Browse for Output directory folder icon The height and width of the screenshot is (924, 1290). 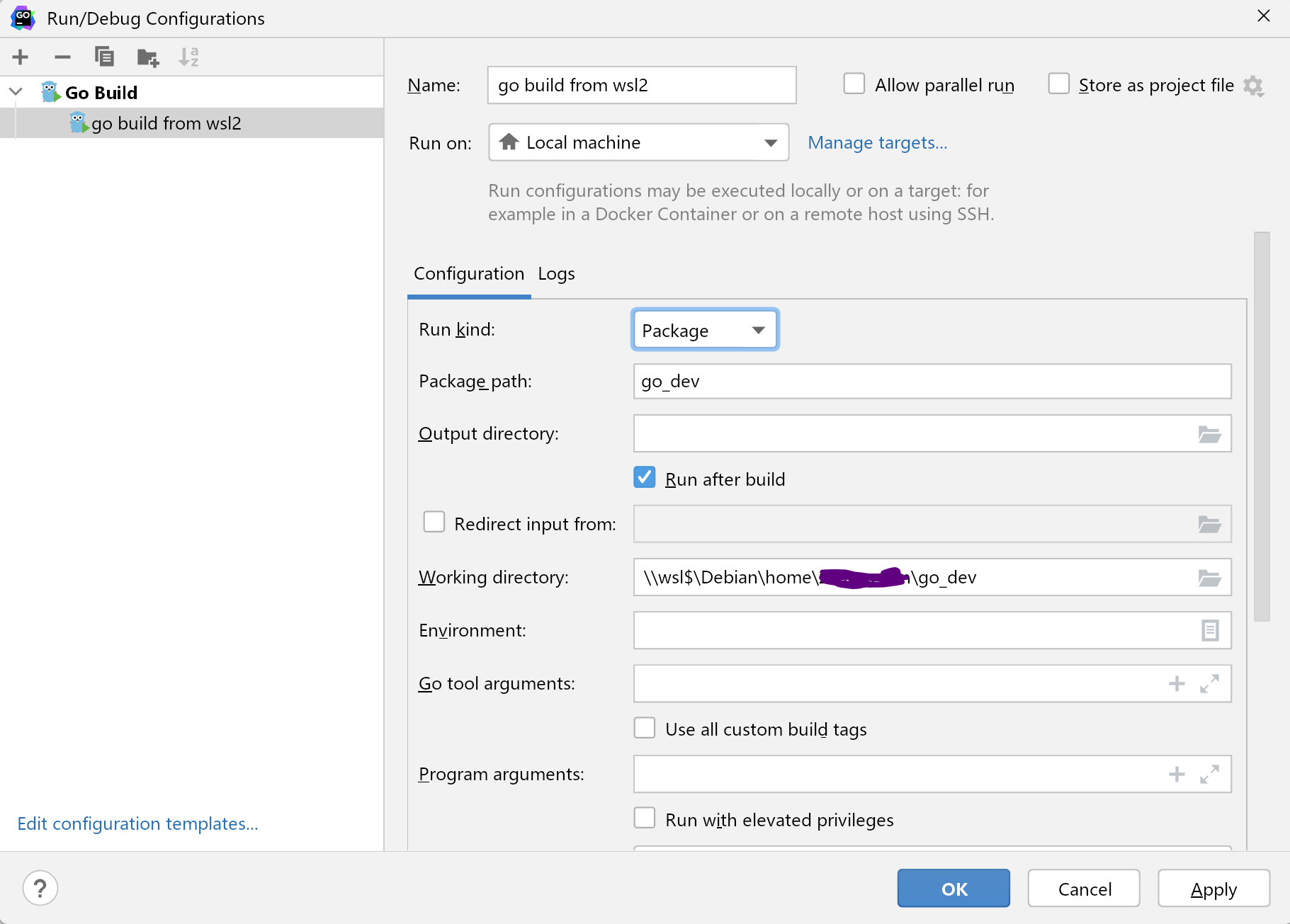click(1209, 434)
